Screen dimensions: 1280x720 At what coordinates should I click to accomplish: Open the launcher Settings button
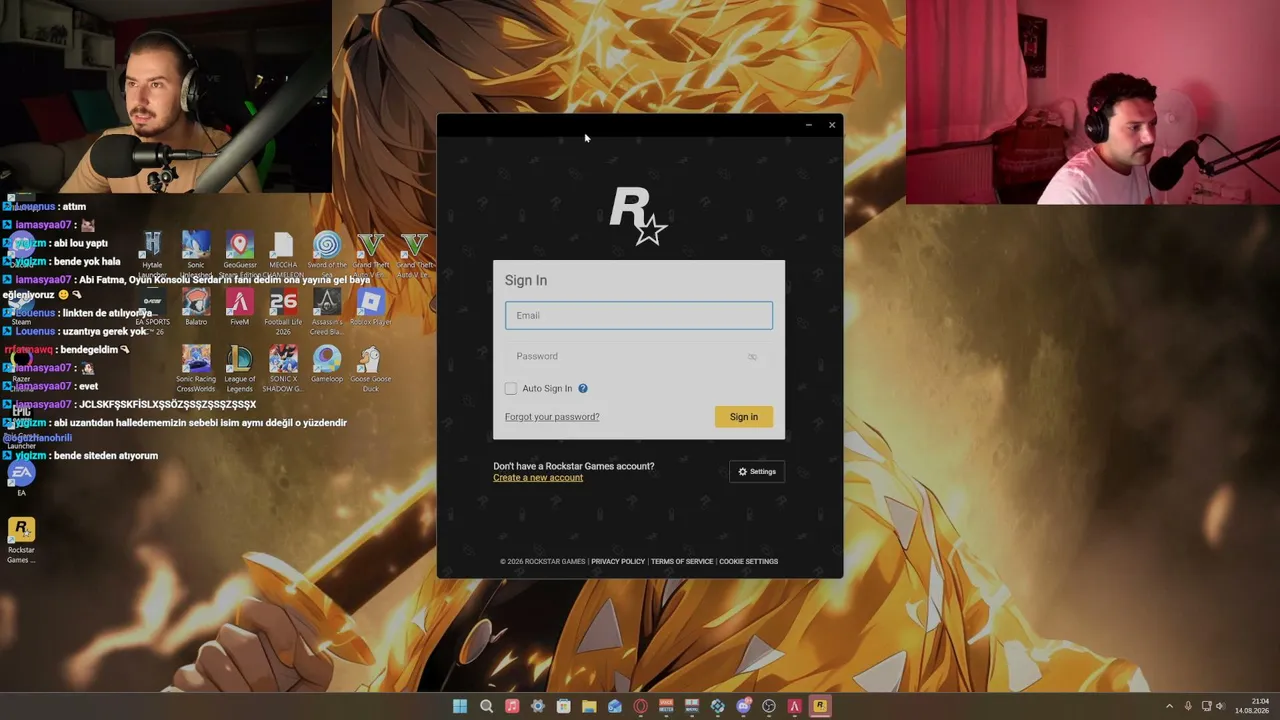[x=757, y=472]
